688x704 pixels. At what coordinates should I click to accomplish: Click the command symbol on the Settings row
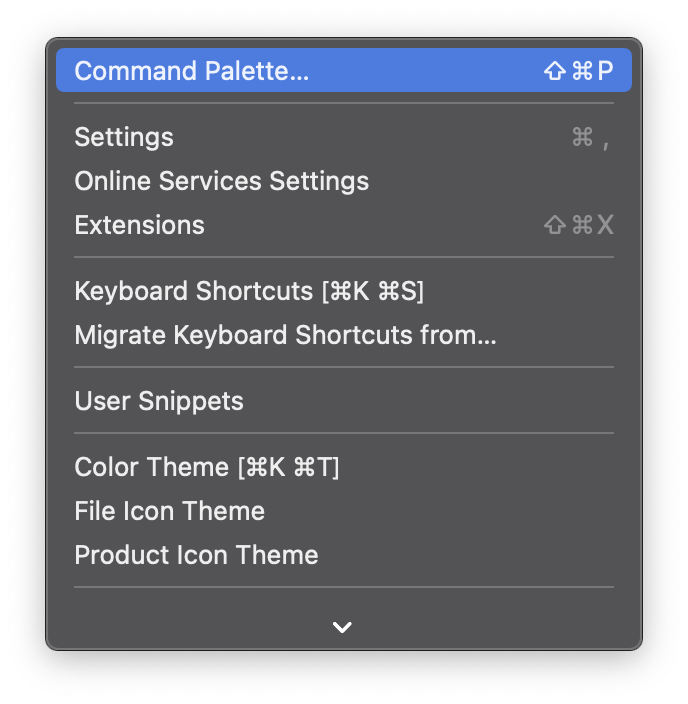[582, 137]
